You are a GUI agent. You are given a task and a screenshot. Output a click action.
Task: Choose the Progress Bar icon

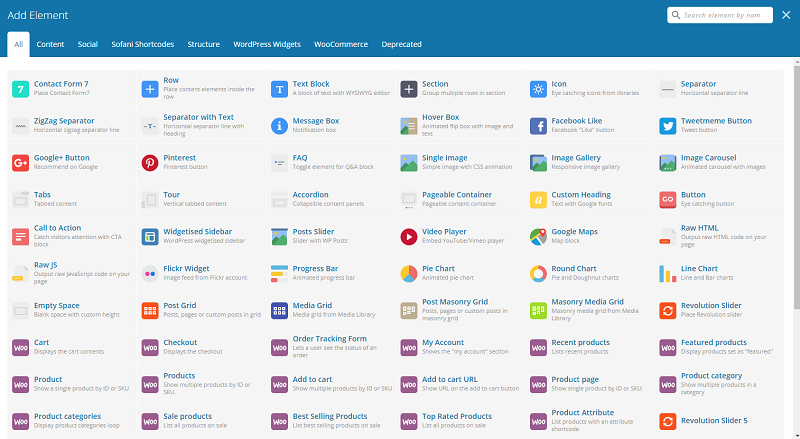pyautogui.click(x=280, y=274)
